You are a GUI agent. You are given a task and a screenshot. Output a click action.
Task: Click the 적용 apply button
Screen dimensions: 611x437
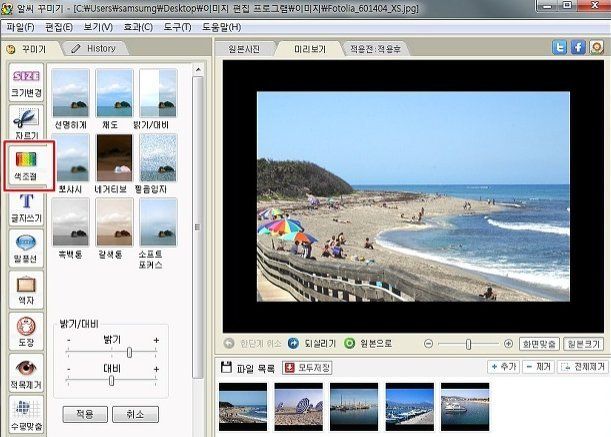point(85,414)
